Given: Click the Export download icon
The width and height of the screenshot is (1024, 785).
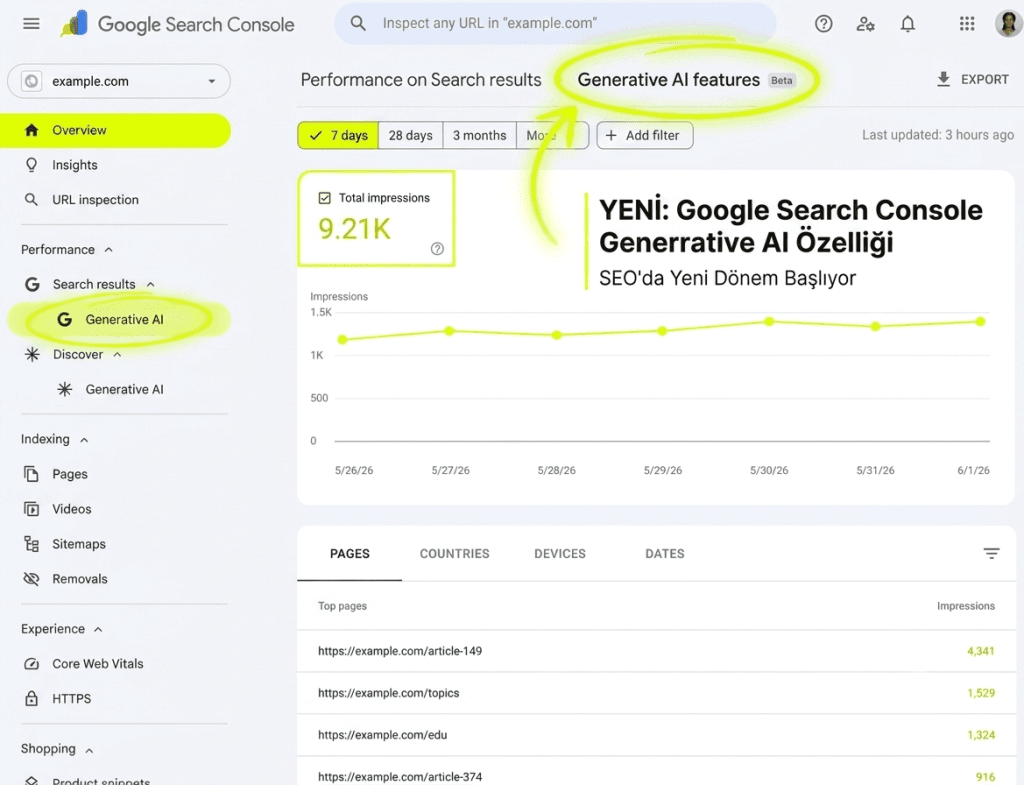Looking at the screenshot, I should pyautogui.click(x=943, y=79).
